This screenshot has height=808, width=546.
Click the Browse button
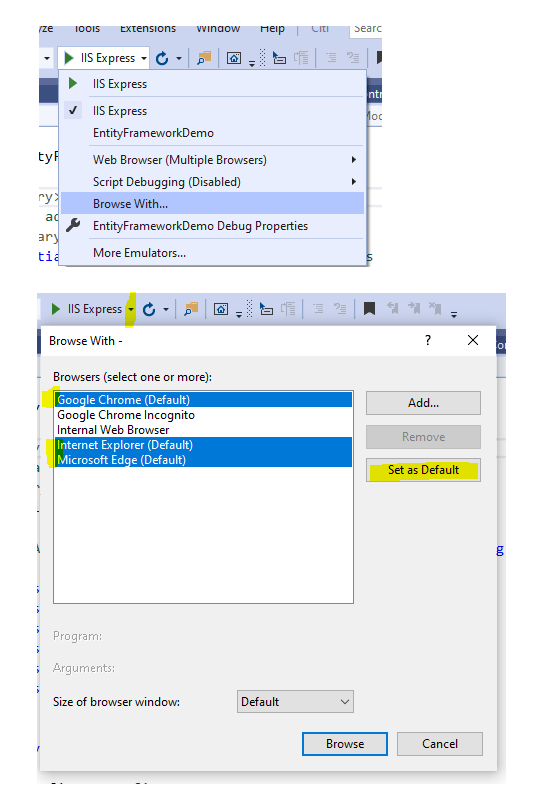click(x=345, y=744)
